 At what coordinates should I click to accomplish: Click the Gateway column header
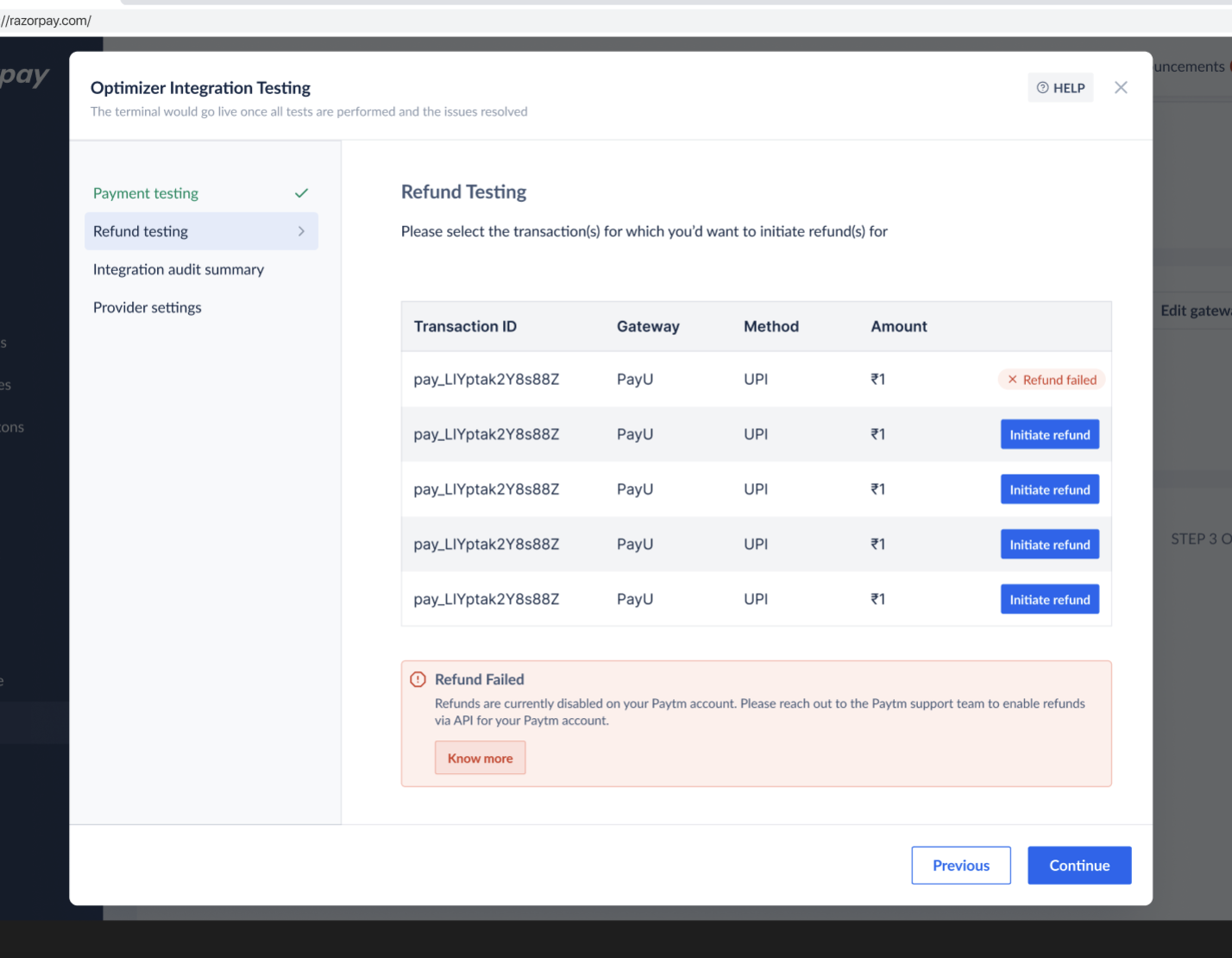pyautogui.click(x=648, y=326)
